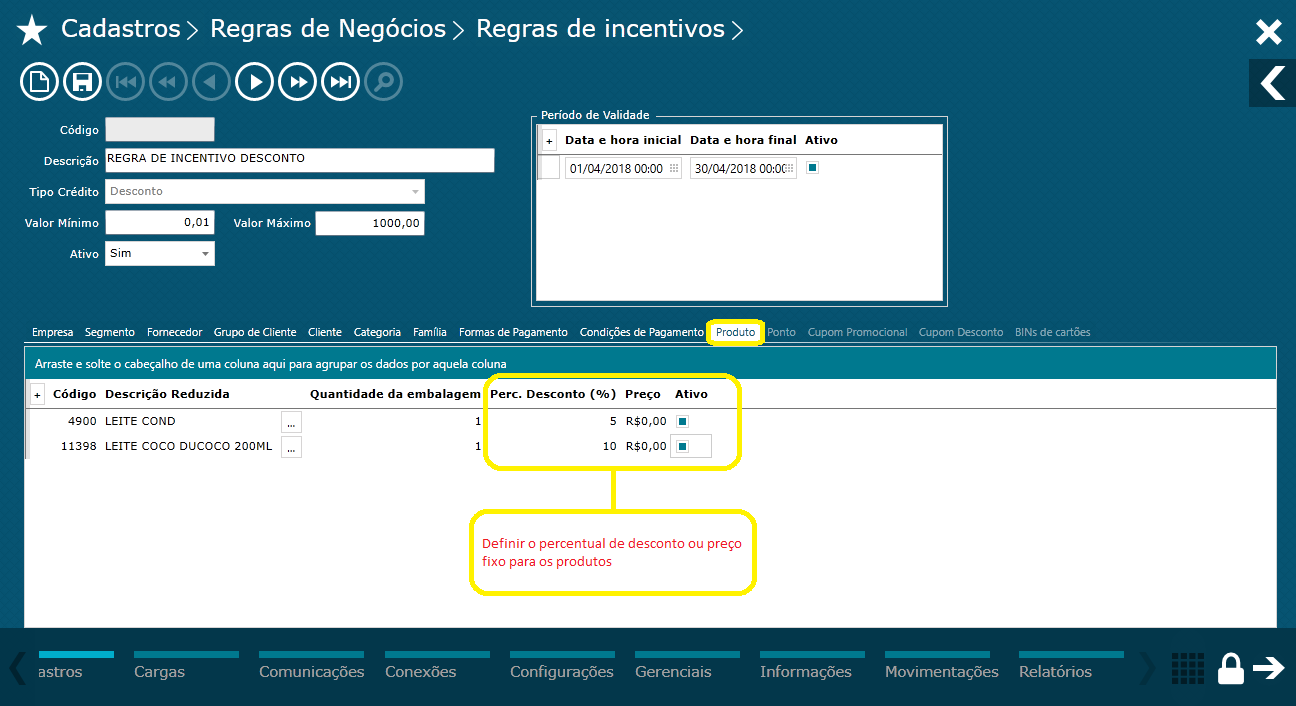Open the record search magnifier
This screenshot has width=1296, height=706.
tap(383, 81)
